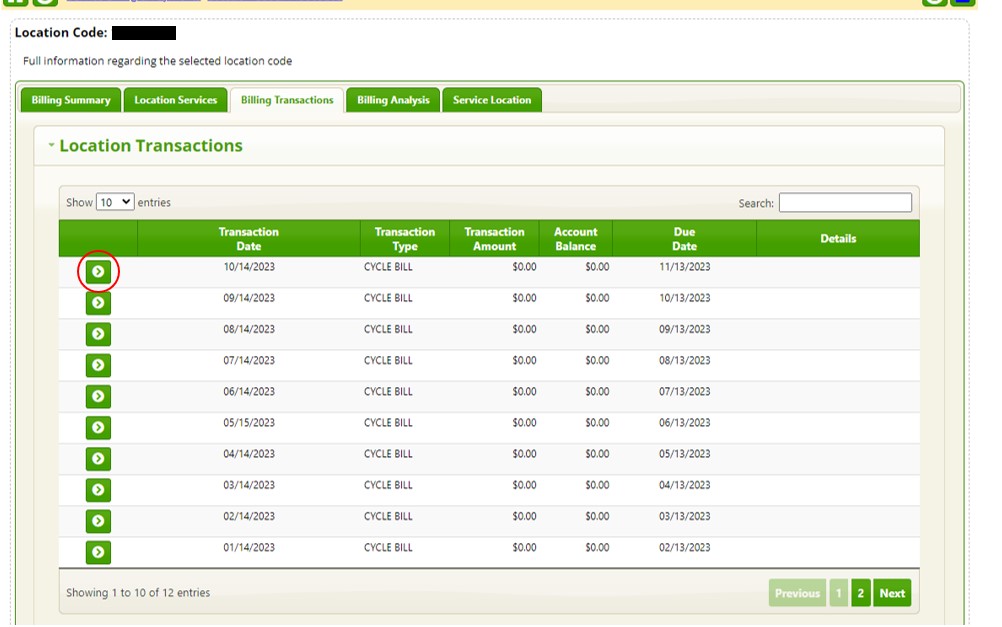Screen dimensions: 1002x627
Task: Open details arrow for 03/14/2023 transaction
Action: 98,490
